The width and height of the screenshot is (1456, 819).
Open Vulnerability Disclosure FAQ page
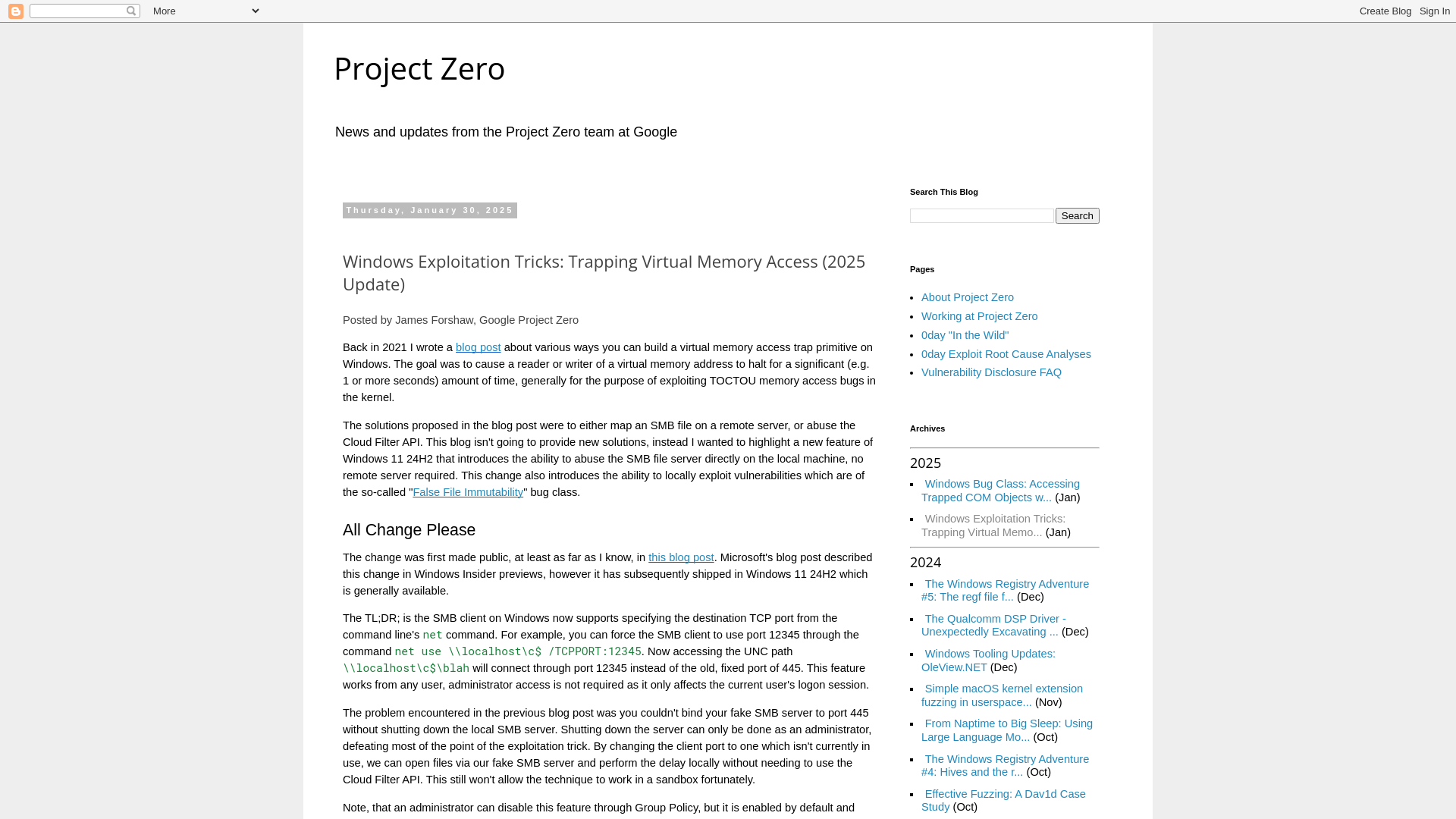(991, 372)
